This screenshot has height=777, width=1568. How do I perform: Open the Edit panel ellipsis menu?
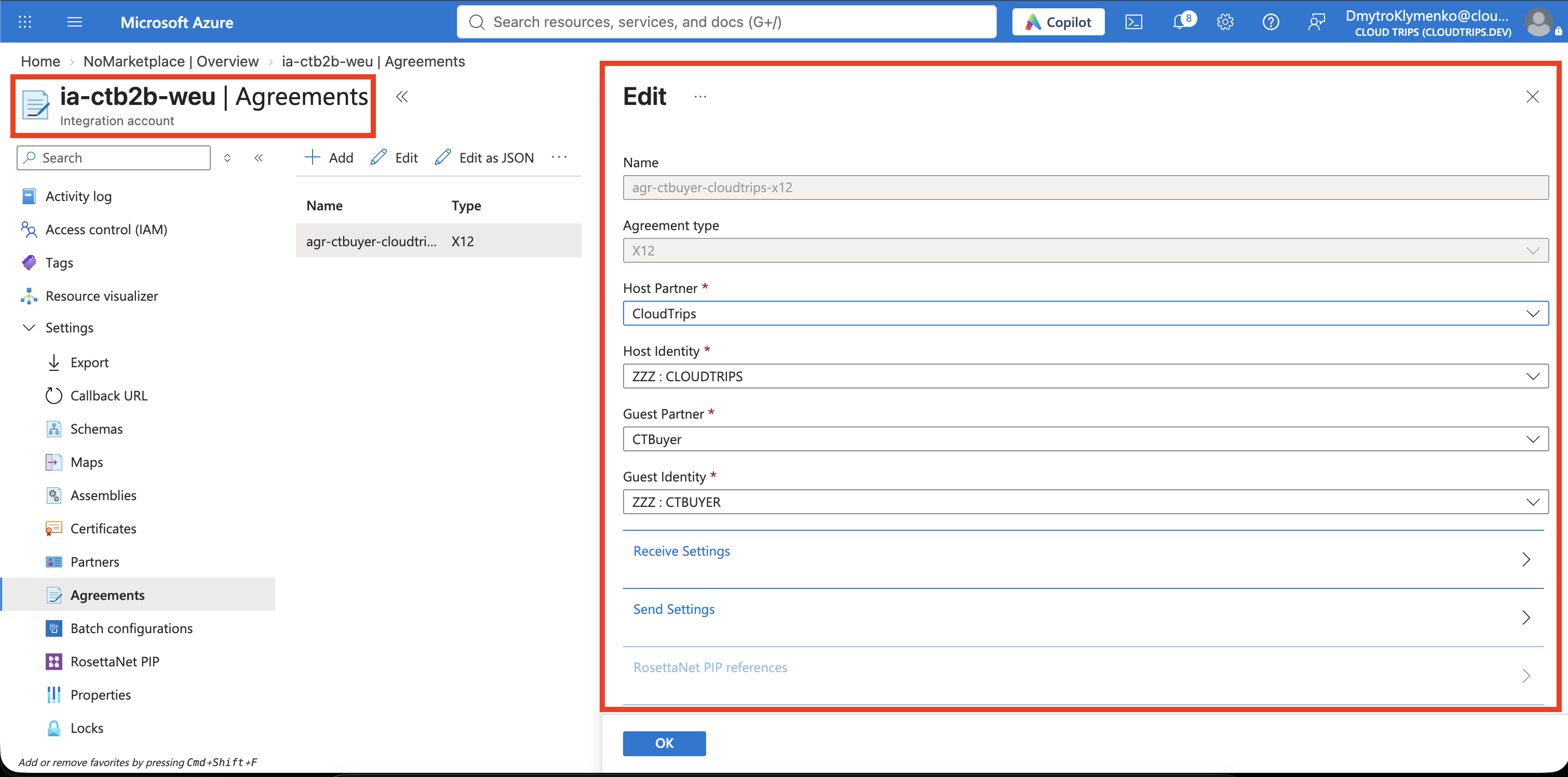click(700, 97)
